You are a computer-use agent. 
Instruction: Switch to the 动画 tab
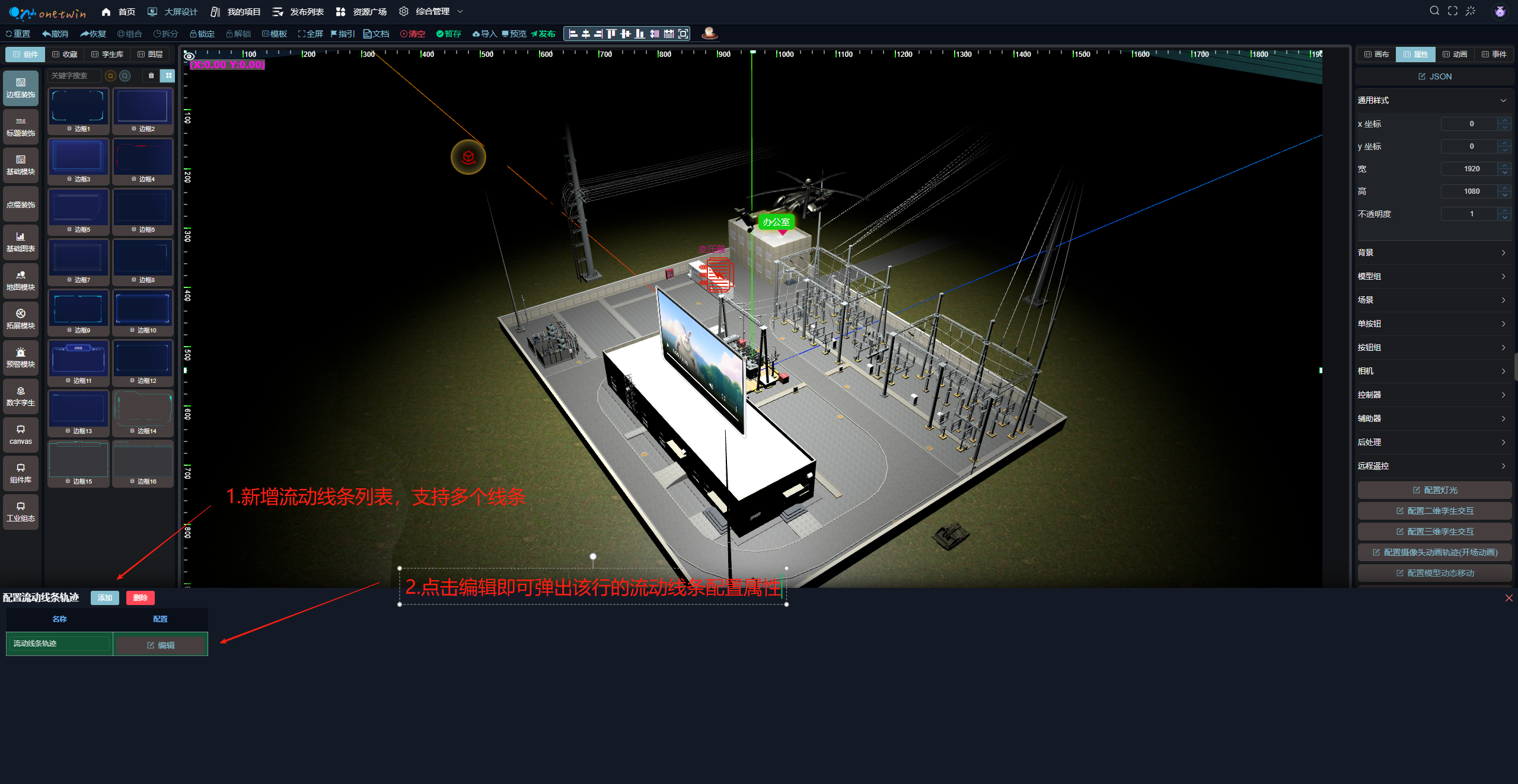1455,54
